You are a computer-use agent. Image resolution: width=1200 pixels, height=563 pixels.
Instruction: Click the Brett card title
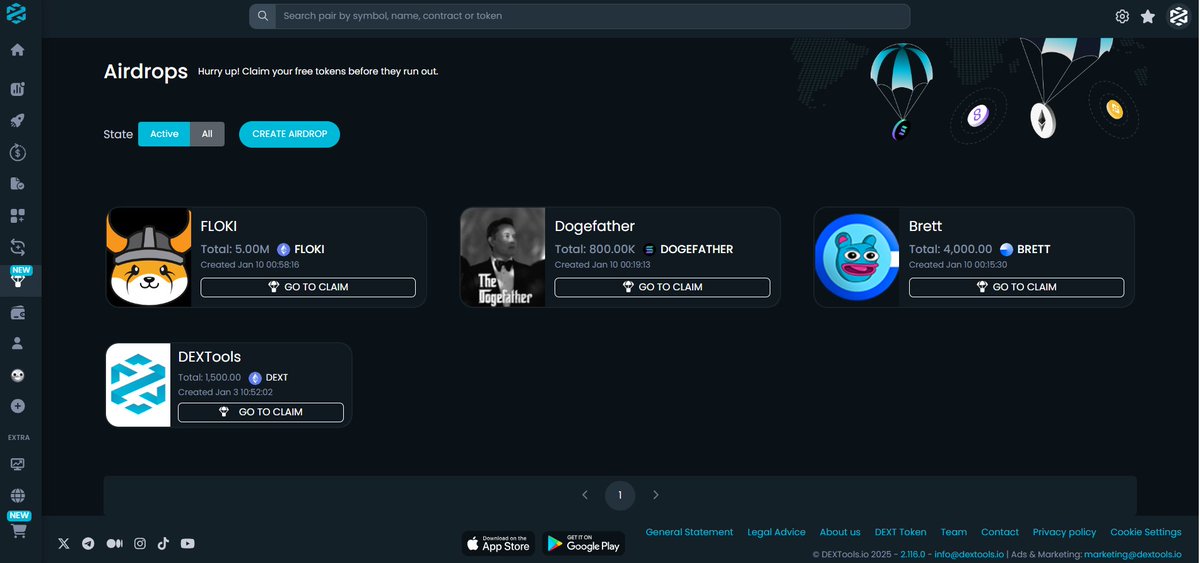pyautogui.click(x=926, y=226)
